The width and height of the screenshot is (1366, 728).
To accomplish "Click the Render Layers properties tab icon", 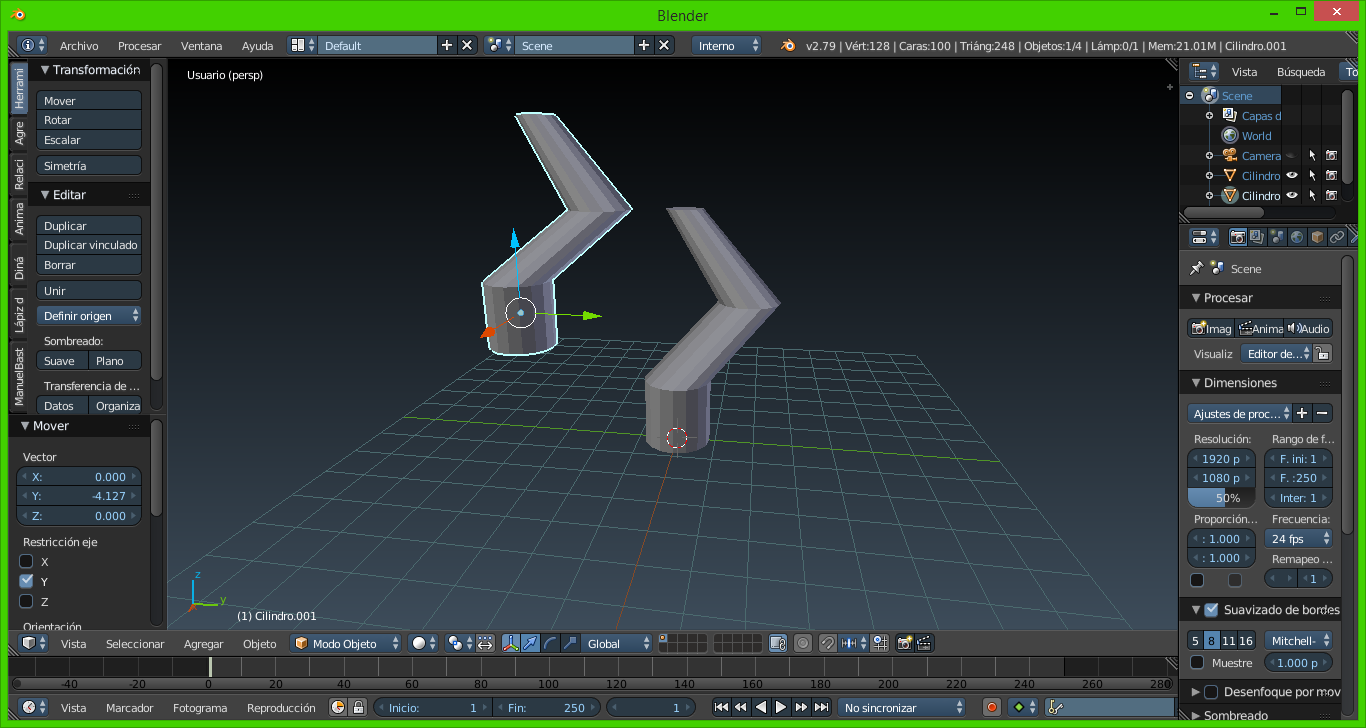I will point(1257,237).
